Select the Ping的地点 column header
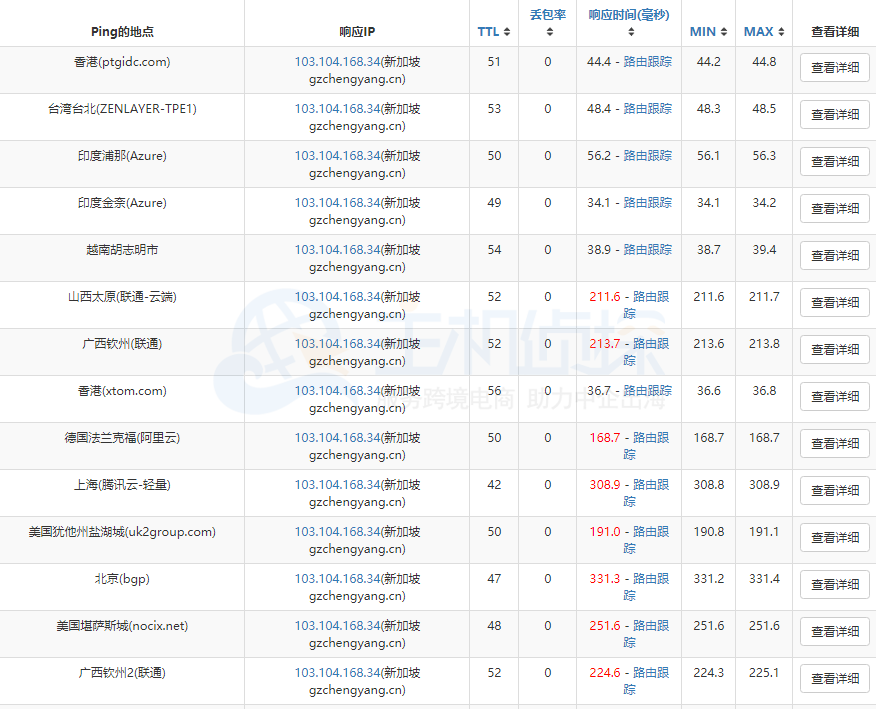Viewport: 876px width, 709px height. [122, 32]
